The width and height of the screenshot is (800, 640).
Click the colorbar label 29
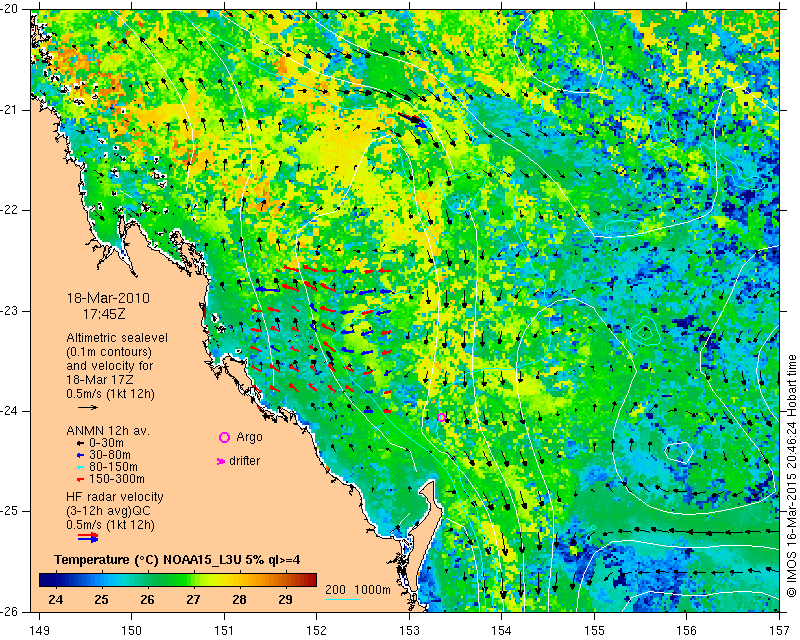285,599
